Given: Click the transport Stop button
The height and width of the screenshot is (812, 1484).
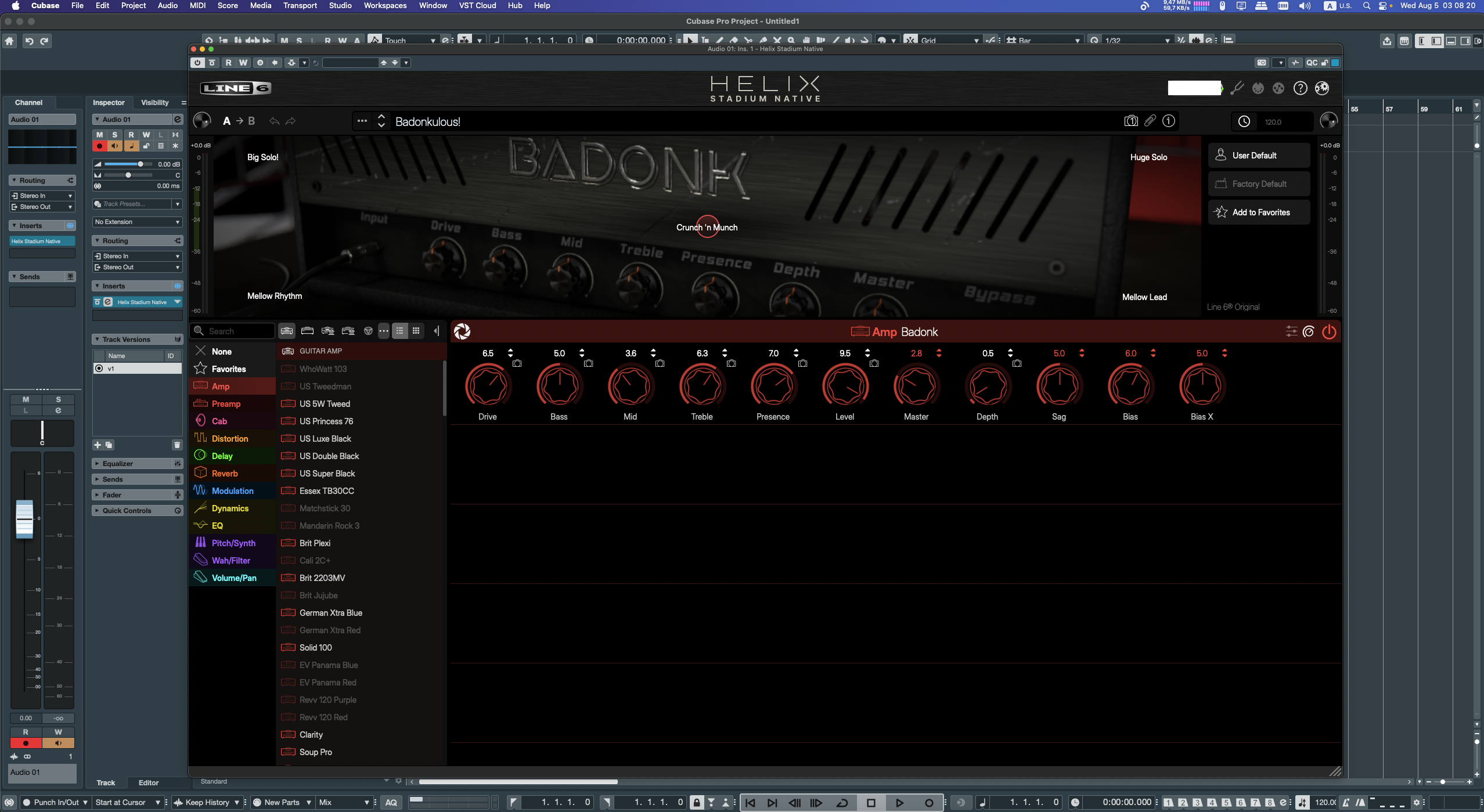Looking at the screenshot, I should point(871,803).
